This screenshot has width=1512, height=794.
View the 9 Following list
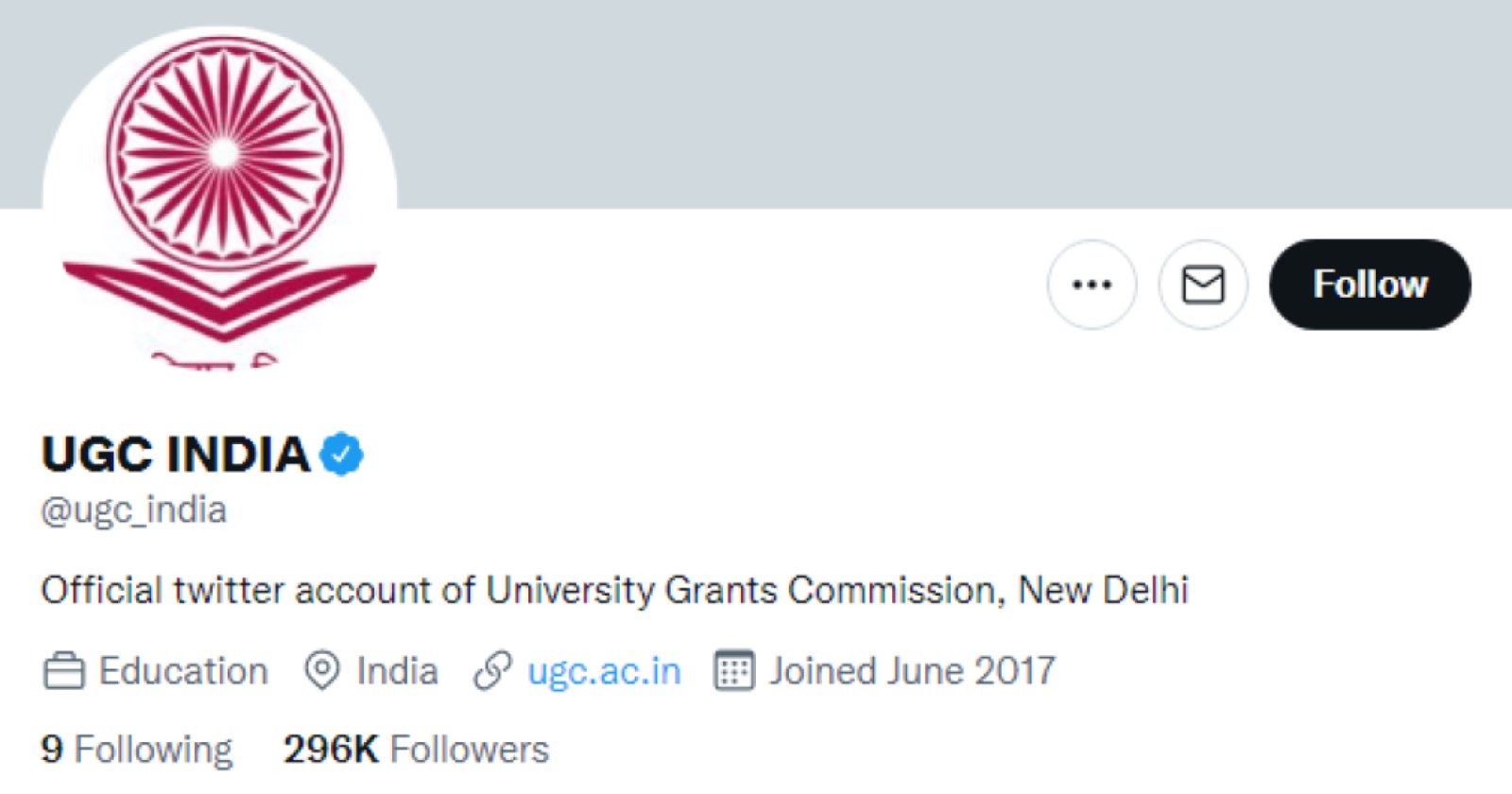click(137, 750)
